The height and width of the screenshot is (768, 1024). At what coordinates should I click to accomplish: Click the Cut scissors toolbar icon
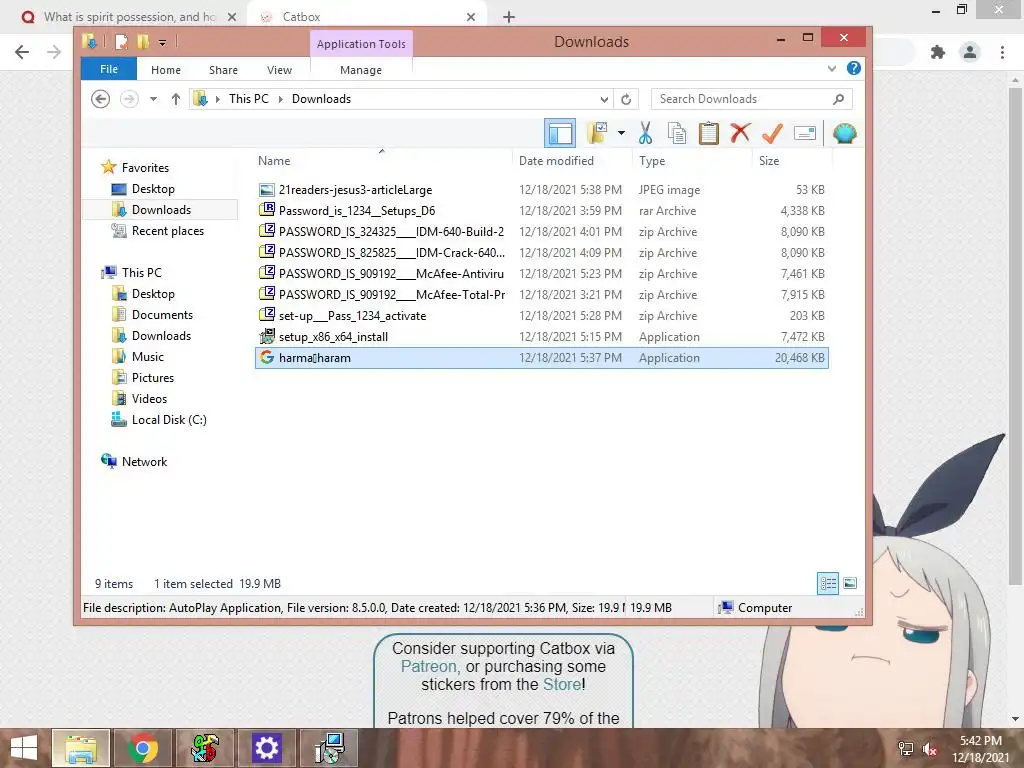pos(645,133)
